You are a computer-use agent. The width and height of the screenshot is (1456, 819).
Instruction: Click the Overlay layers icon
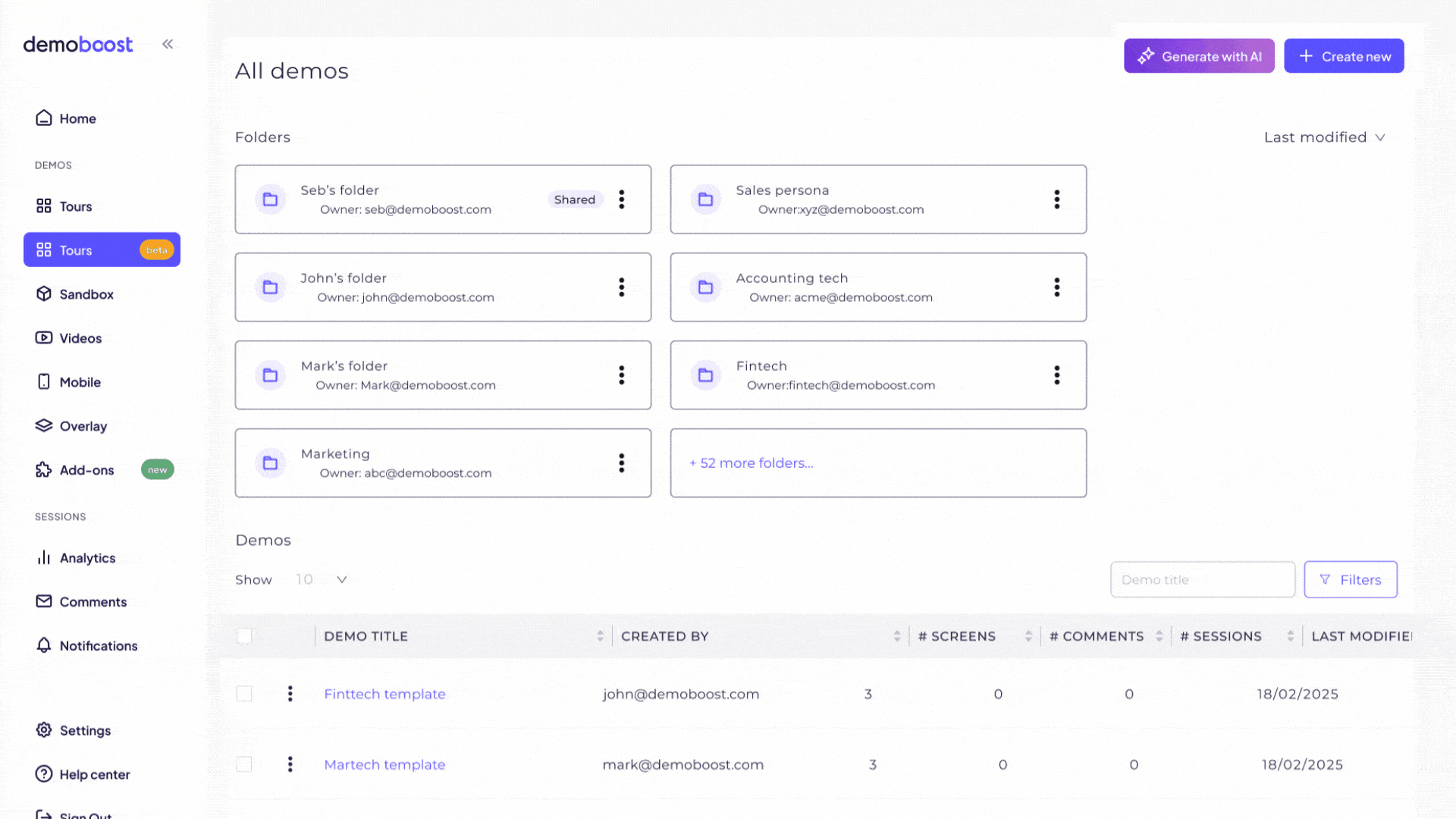44,426
